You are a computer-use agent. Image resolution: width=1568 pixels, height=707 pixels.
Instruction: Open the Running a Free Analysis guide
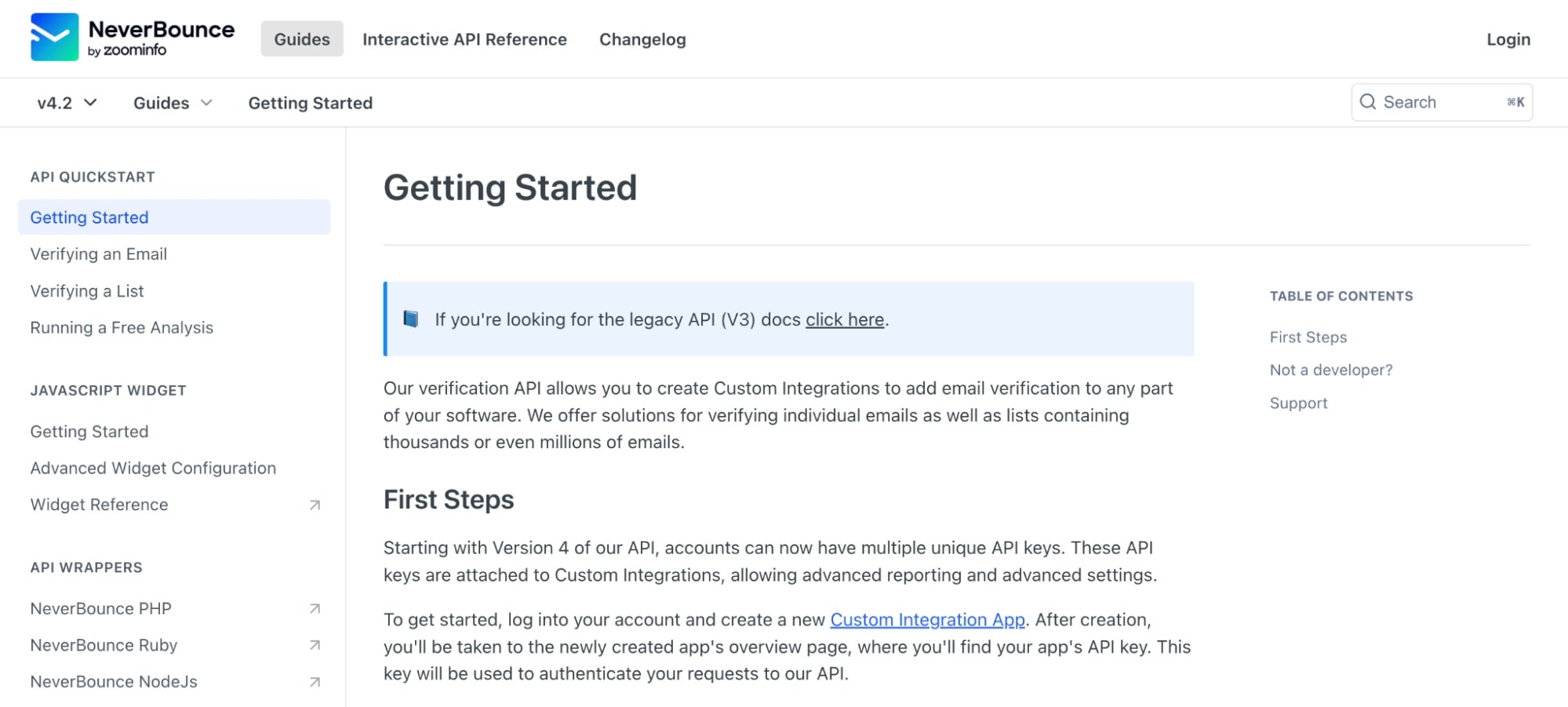(122, 327)
